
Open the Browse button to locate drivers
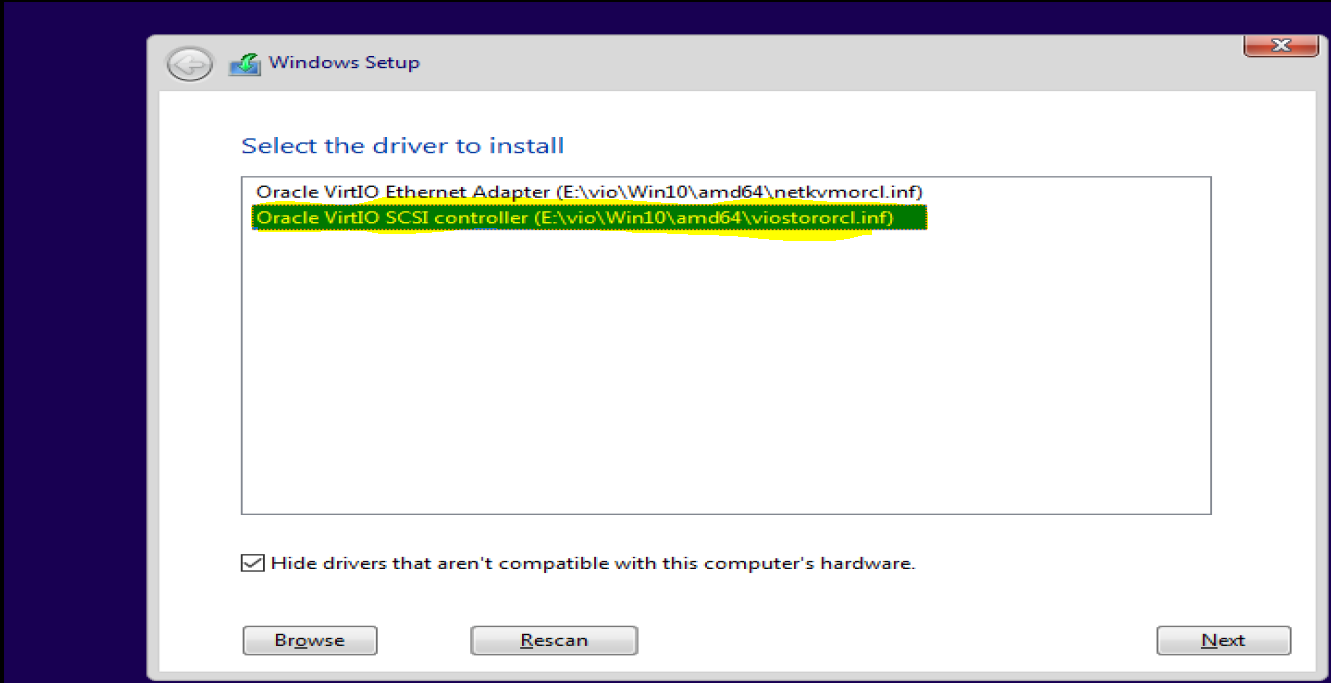[x=310, y=640]
